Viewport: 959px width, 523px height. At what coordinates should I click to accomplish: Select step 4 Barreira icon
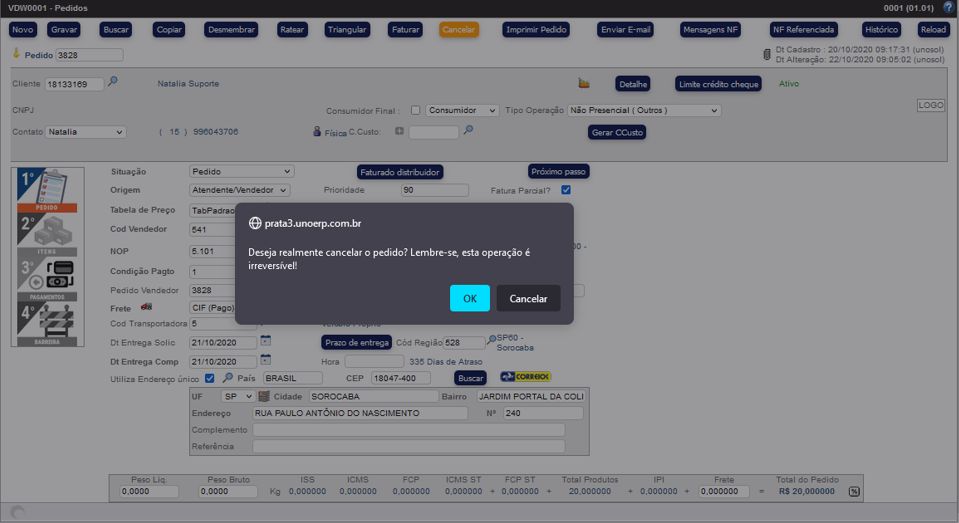[x=47, y=323]
